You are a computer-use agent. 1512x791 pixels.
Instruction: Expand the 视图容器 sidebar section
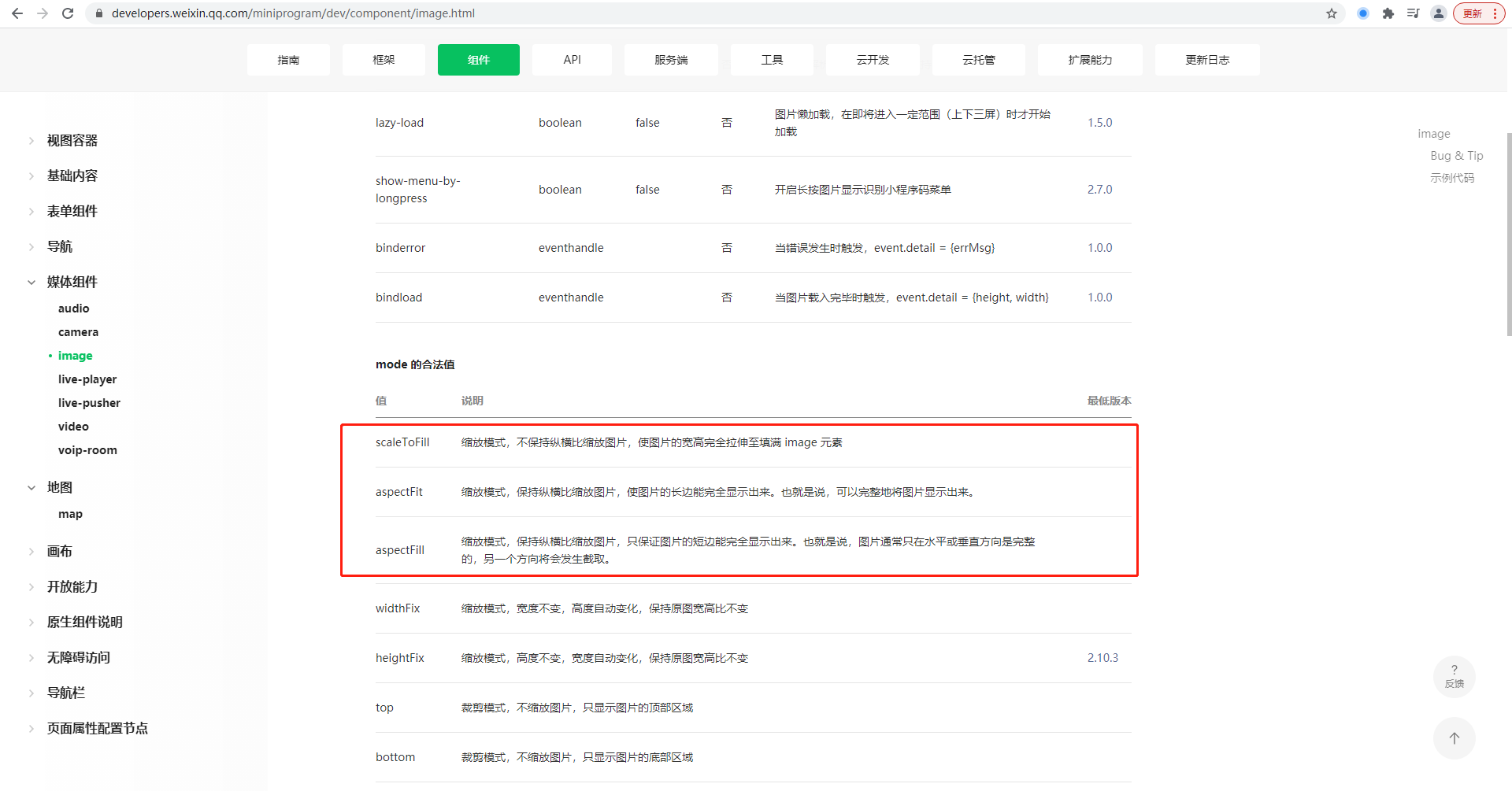pos(72,141)
